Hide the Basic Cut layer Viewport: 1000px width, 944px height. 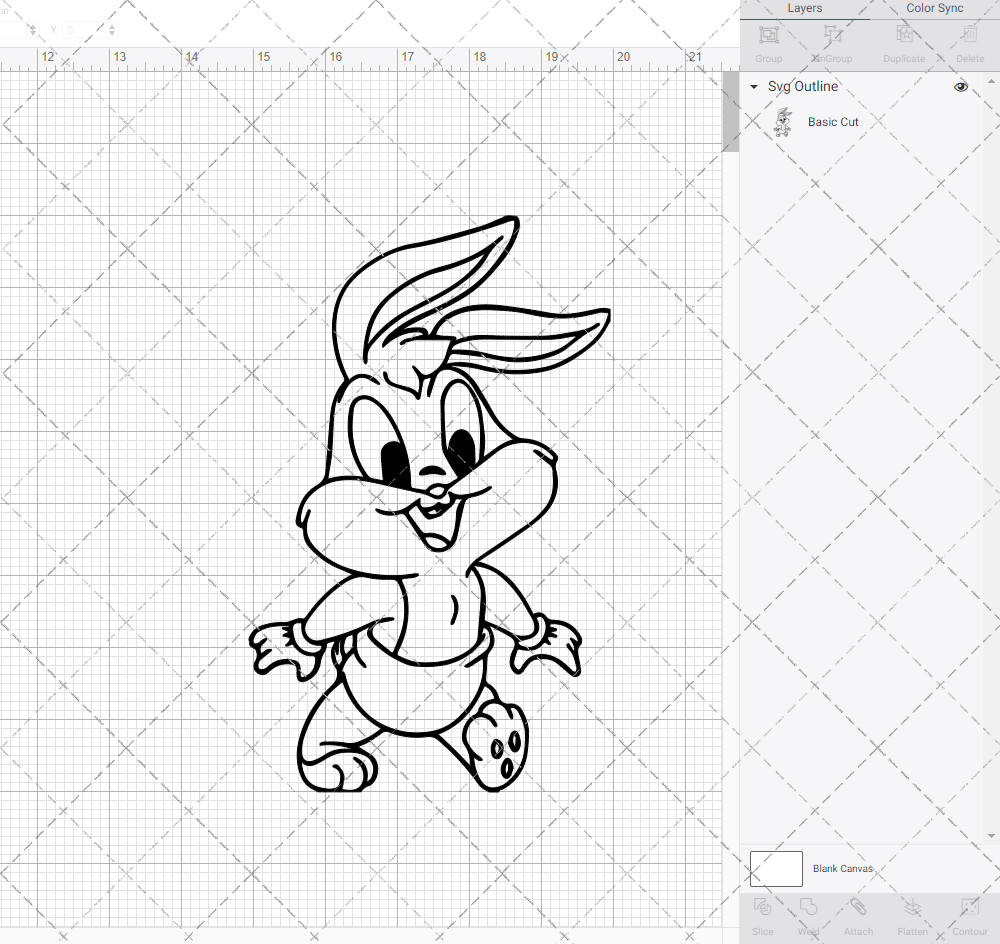960,121
